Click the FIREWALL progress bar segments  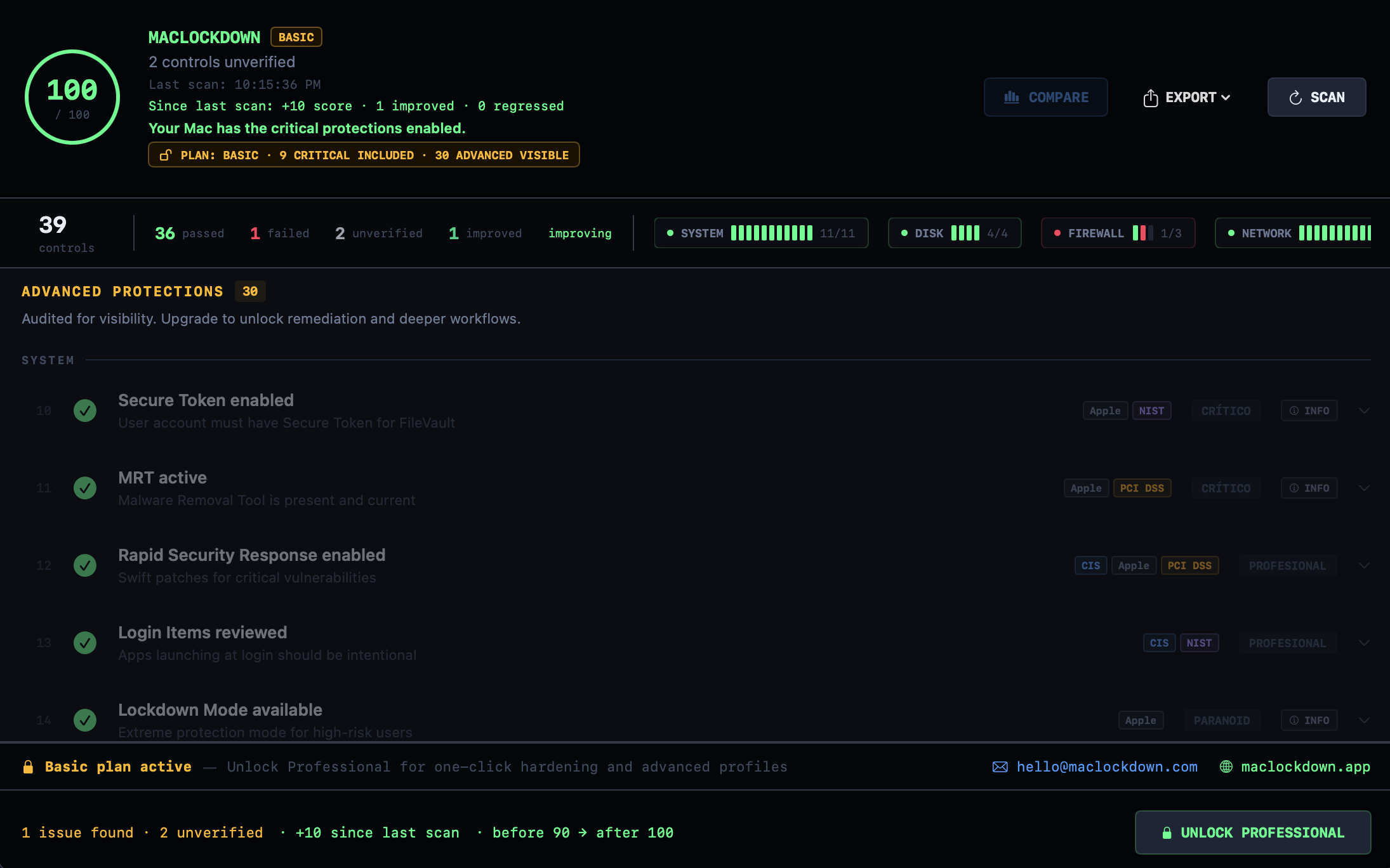pos(1142,233)
